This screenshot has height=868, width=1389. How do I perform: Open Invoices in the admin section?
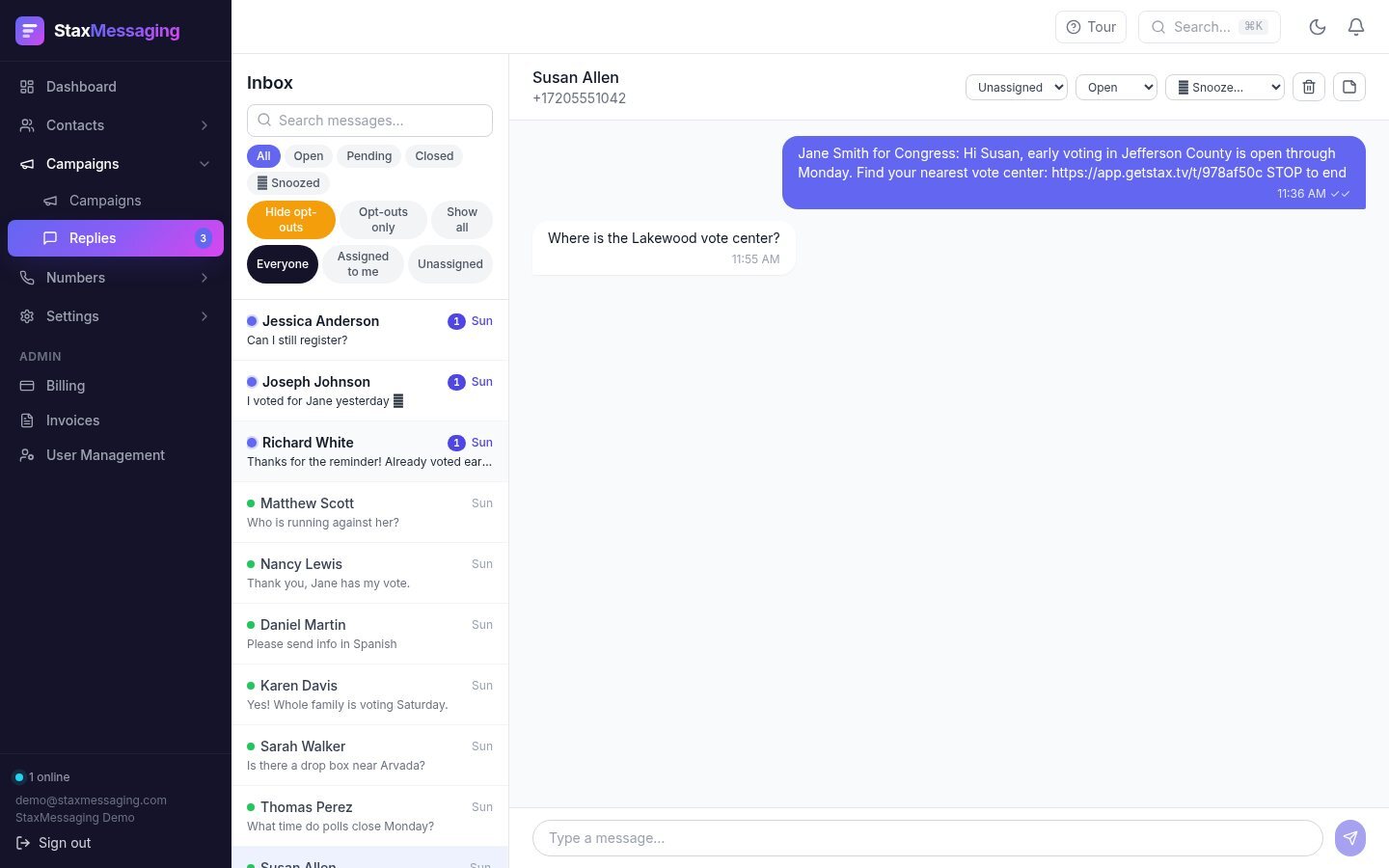coord(116,420)
